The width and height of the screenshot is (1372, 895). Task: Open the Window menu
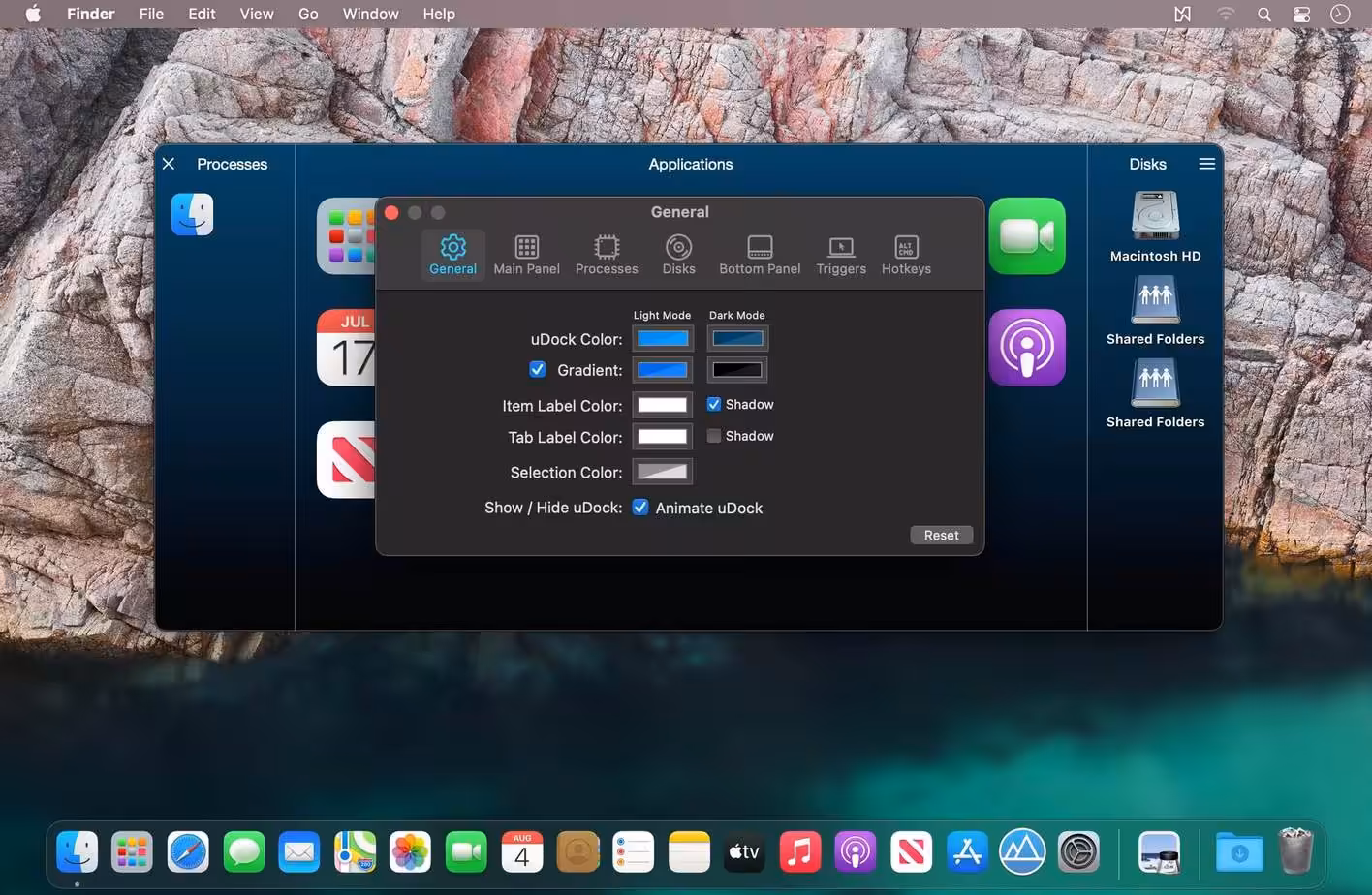click(x=370, y=14)
